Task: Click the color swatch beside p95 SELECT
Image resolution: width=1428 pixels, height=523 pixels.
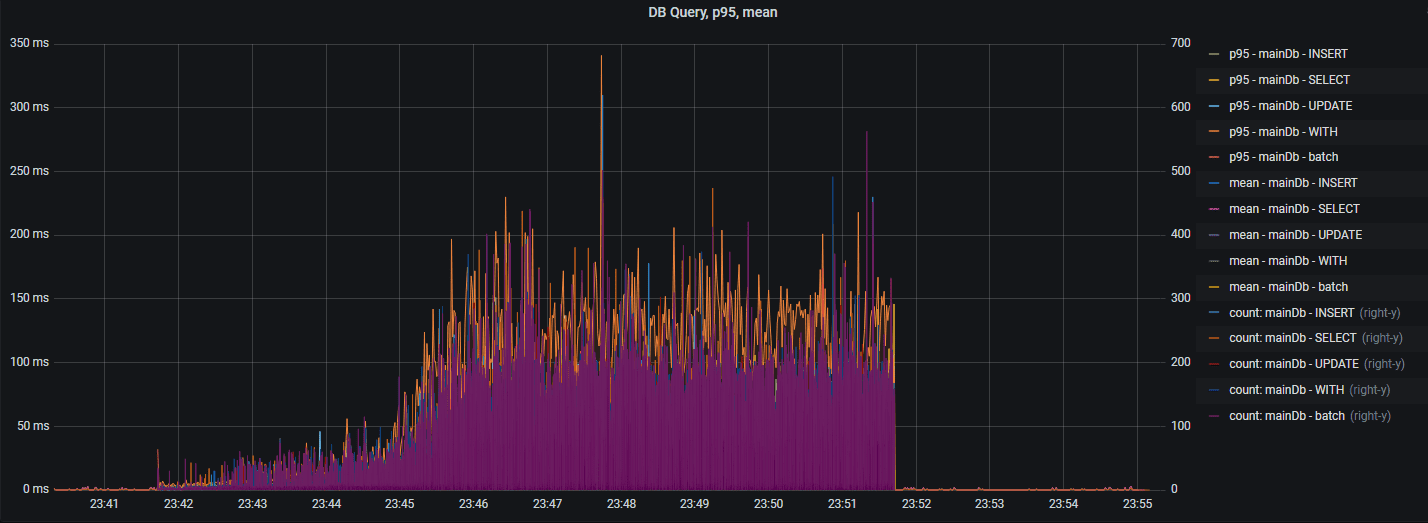Action: pos(1214,80)
